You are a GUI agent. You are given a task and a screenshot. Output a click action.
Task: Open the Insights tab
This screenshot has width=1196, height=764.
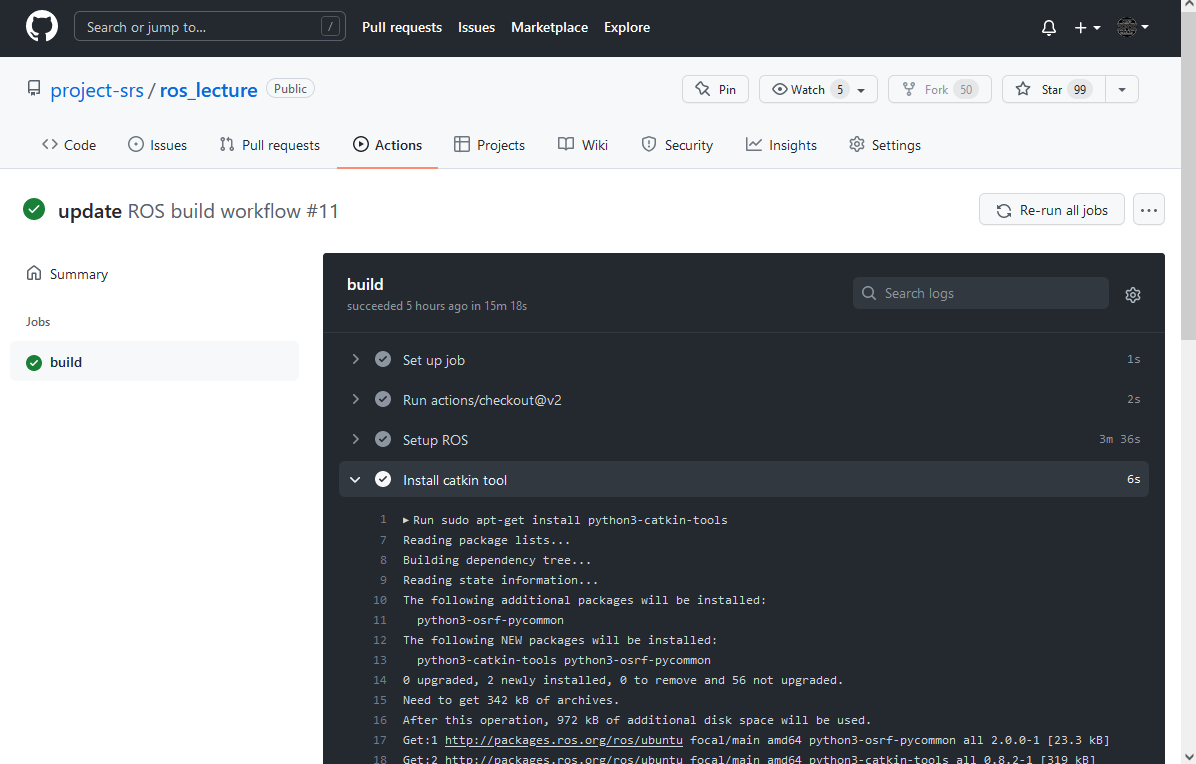[x=781, y=145]
